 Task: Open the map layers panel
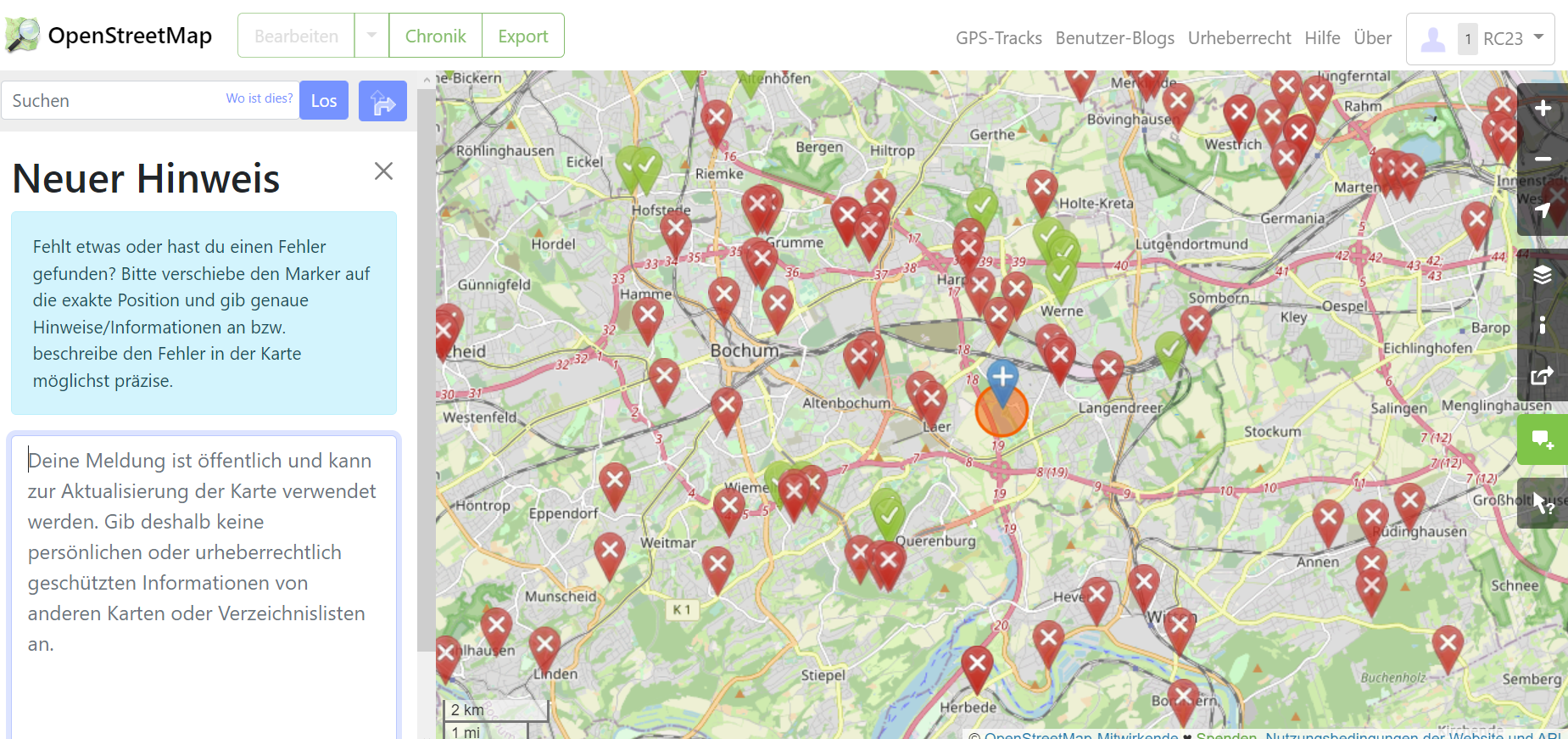tap(1542, 274)
